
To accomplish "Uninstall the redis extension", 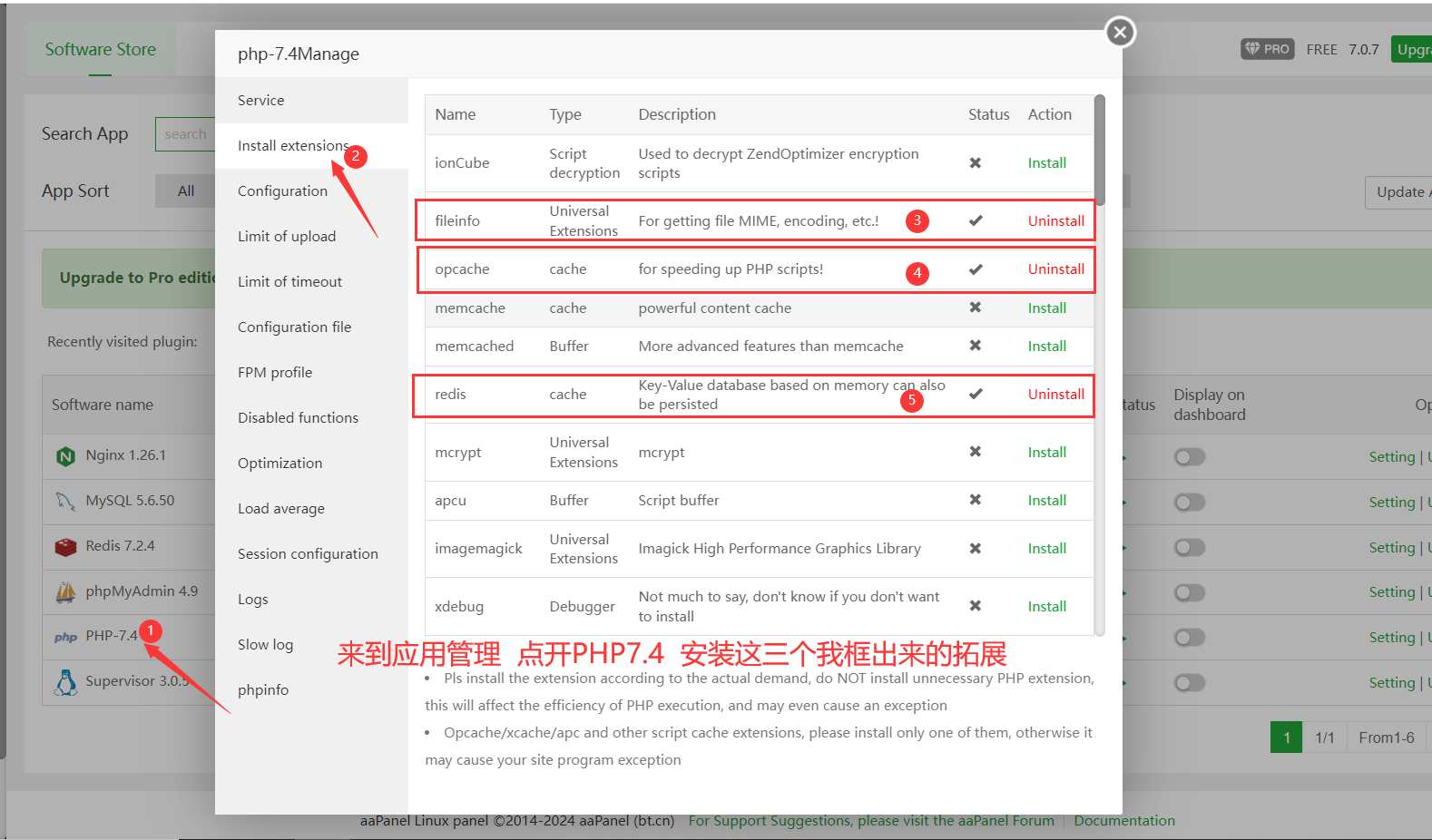I will point(1055,395).
